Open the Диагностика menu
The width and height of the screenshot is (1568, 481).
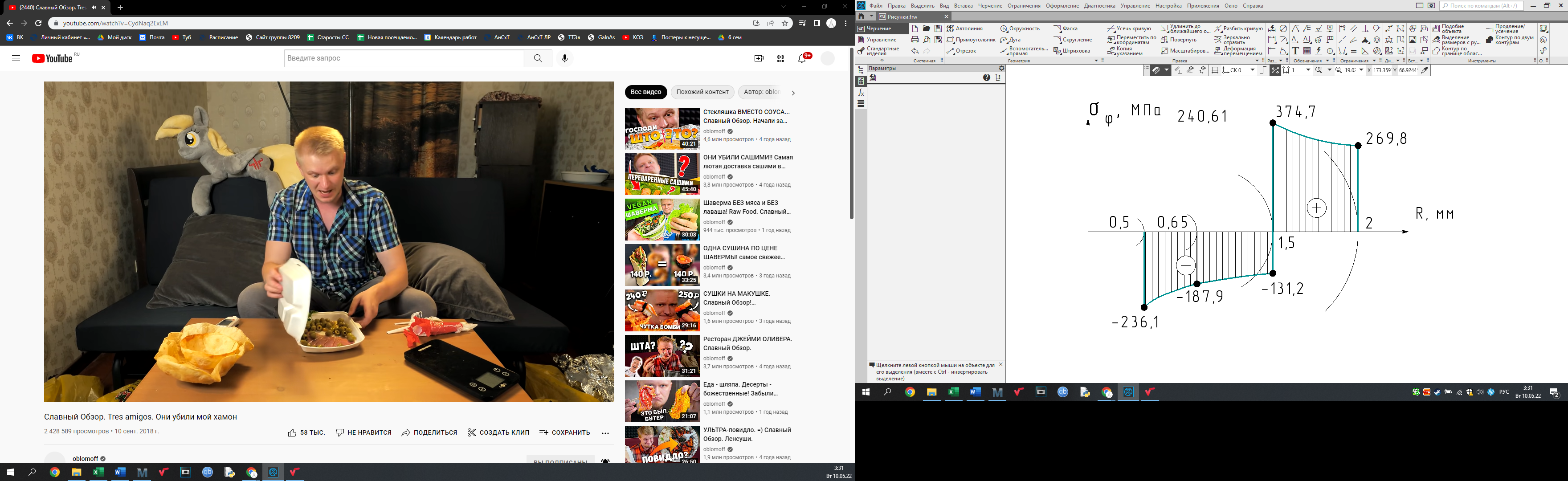tap(1099, 5)
